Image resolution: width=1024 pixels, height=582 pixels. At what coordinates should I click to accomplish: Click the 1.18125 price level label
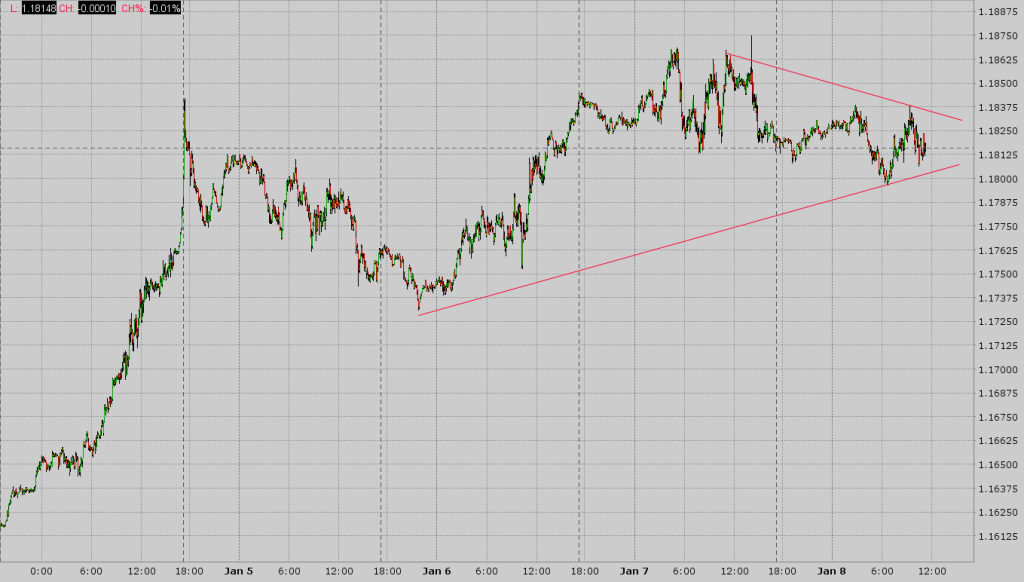coord(998,156)
